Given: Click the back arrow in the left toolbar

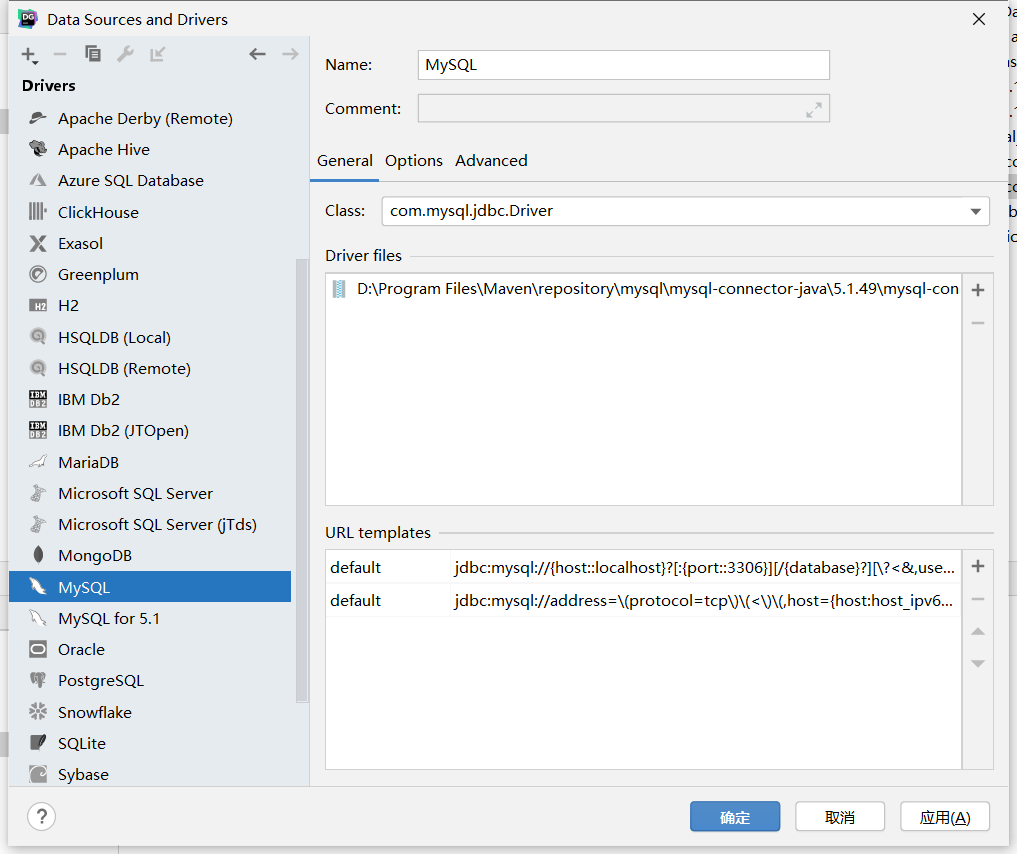Looking at the screenshot, I should click(258, 54).
